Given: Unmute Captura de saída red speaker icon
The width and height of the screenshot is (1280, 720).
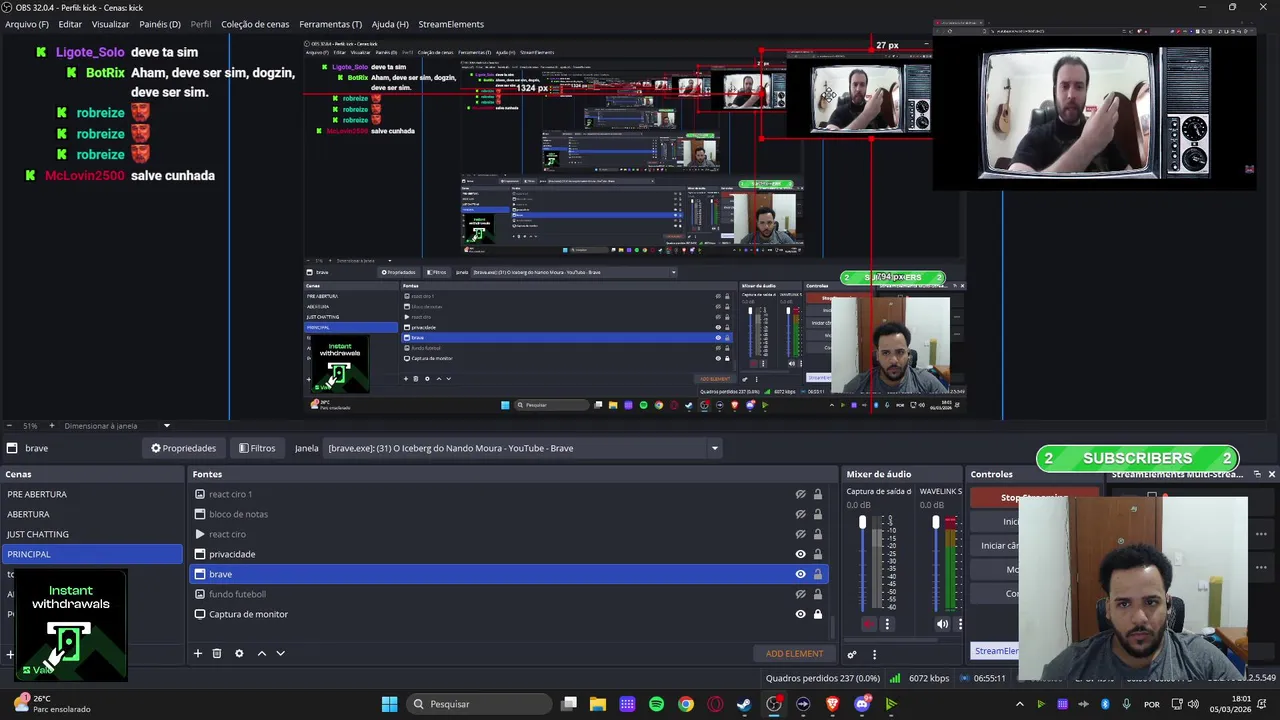Looking at the screenshot, I should [868, 624].
